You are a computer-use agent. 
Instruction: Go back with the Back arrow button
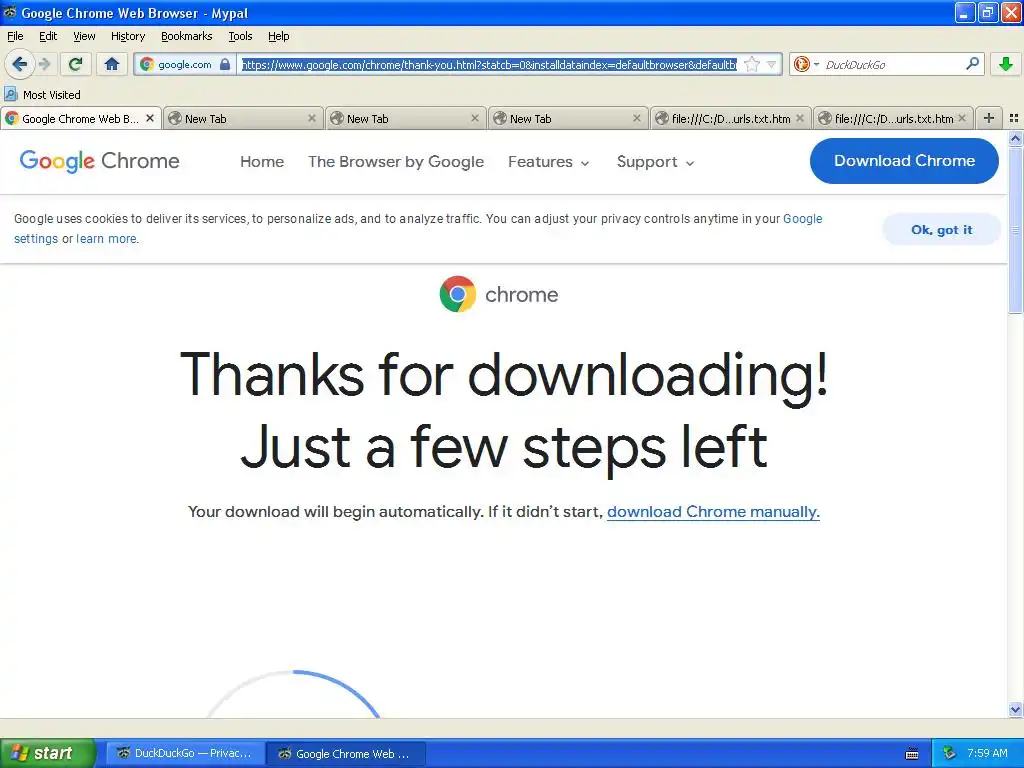click(x=19, y=64)
